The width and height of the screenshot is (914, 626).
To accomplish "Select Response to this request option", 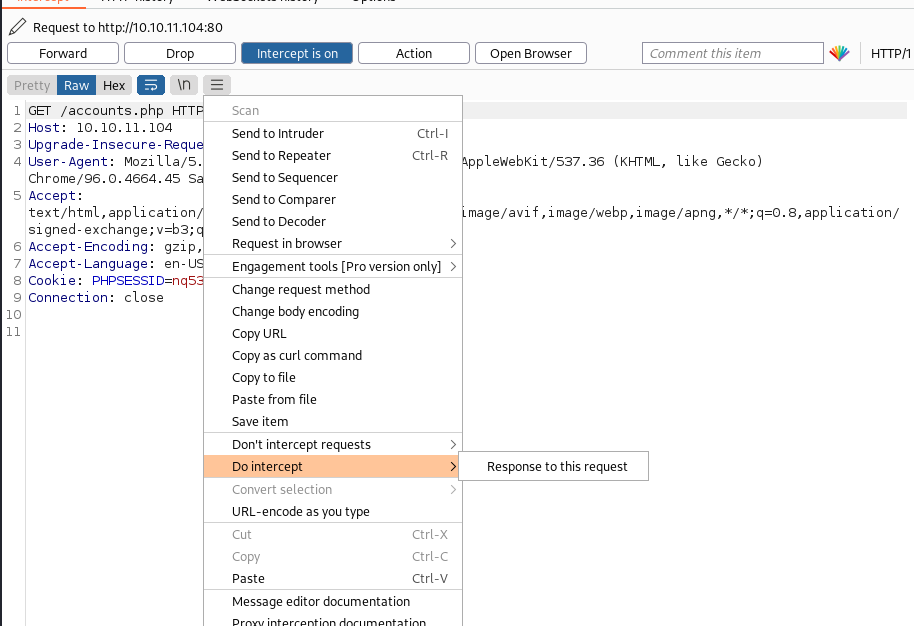I will click(557, 467).
